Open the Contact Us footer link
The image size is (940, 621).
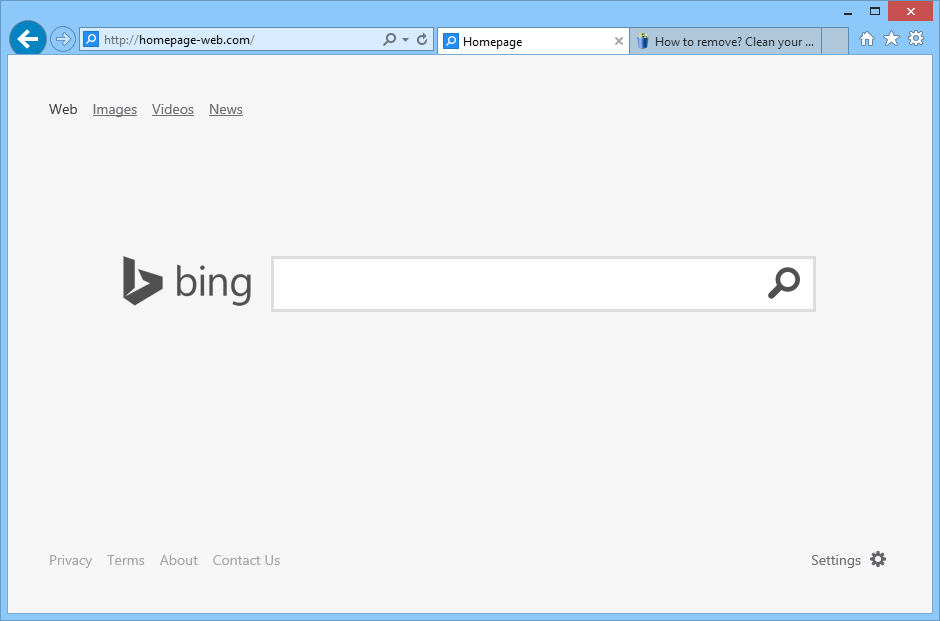click(x=246, y=560)
